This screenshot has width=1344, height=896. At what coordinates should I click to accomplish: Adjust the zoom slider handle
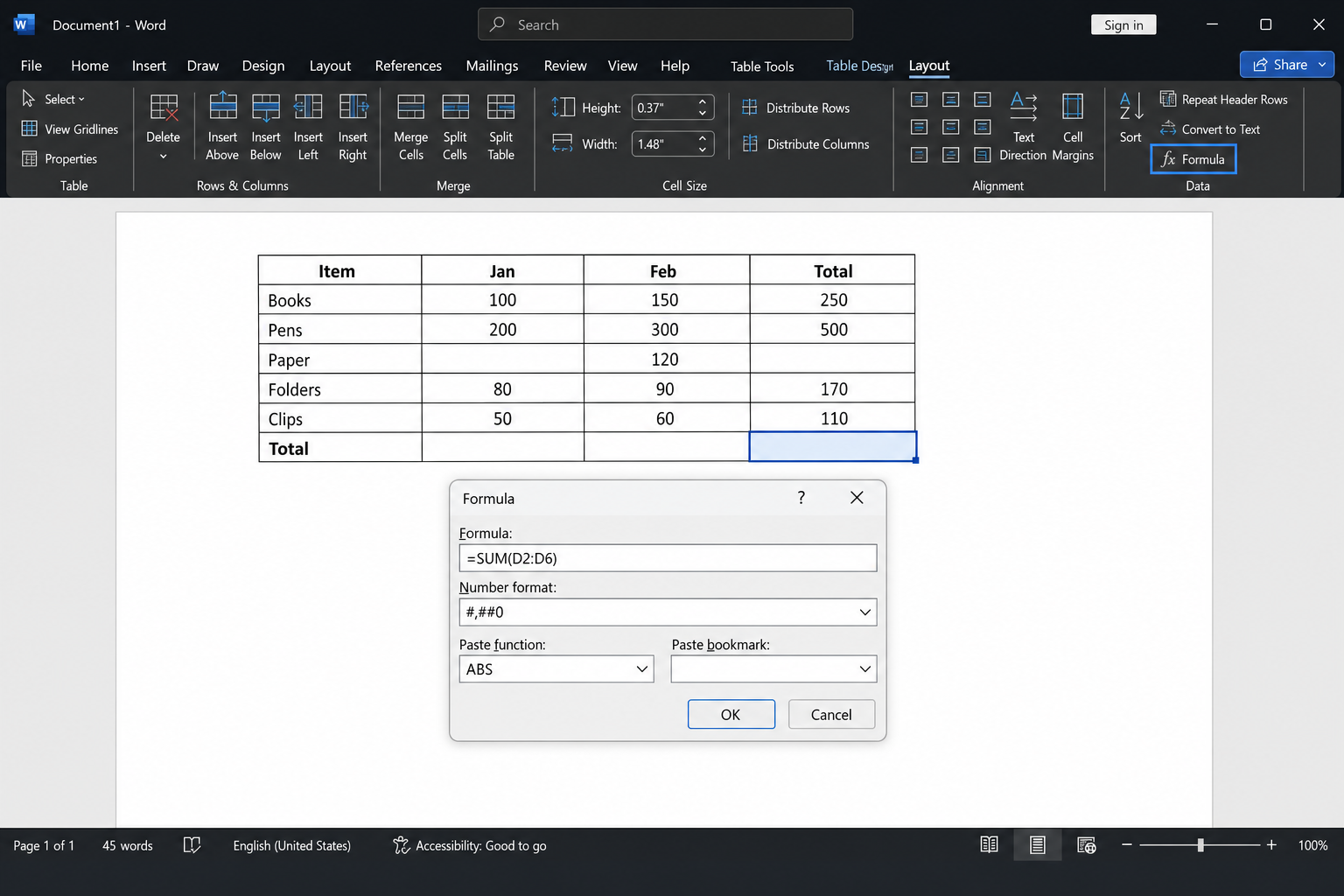(1200, 845)
